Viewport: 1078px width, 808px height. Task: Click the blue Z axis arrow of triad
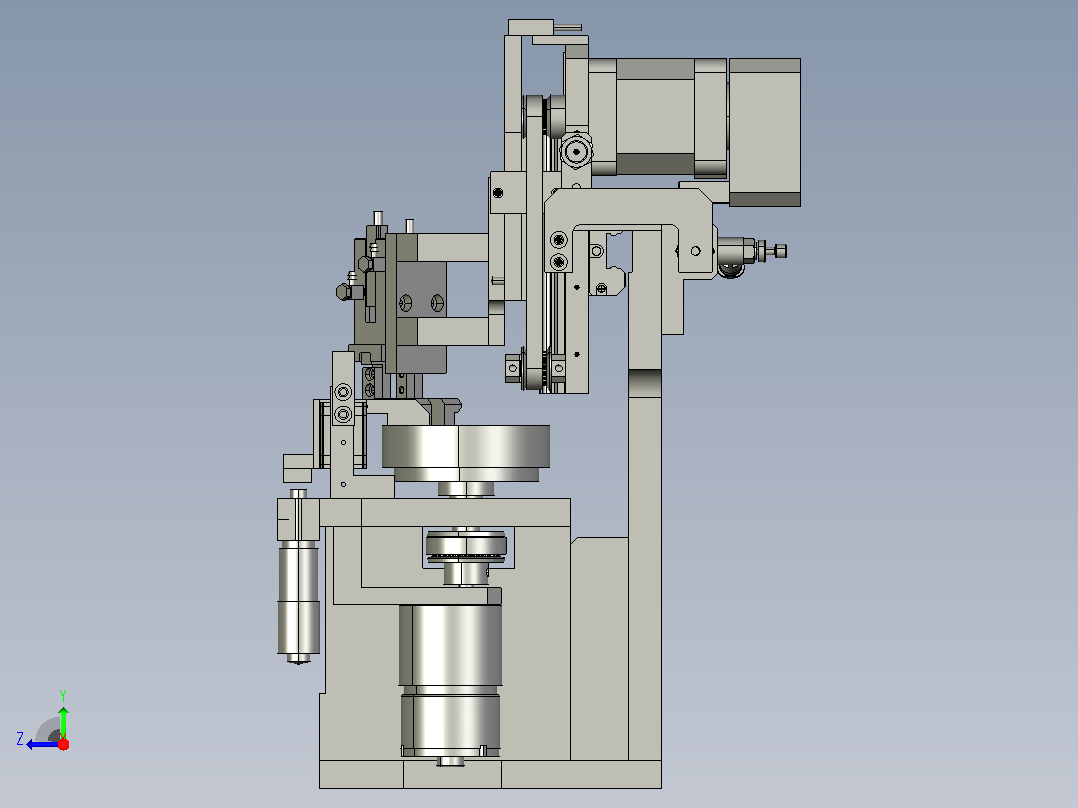click(43, 744)
